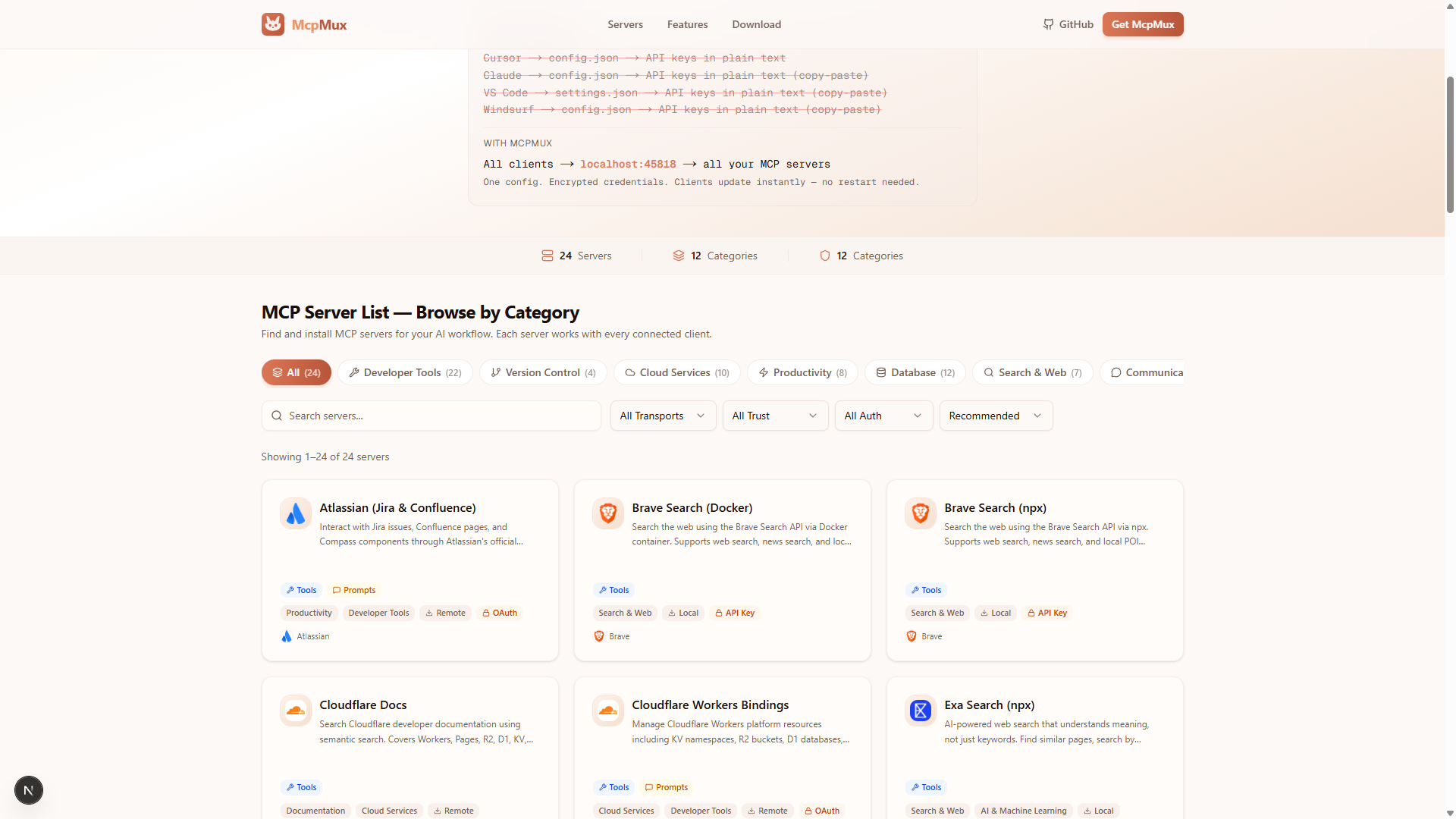Enable the Database category filter
The image size is (1456, 819).
[915, 372]
